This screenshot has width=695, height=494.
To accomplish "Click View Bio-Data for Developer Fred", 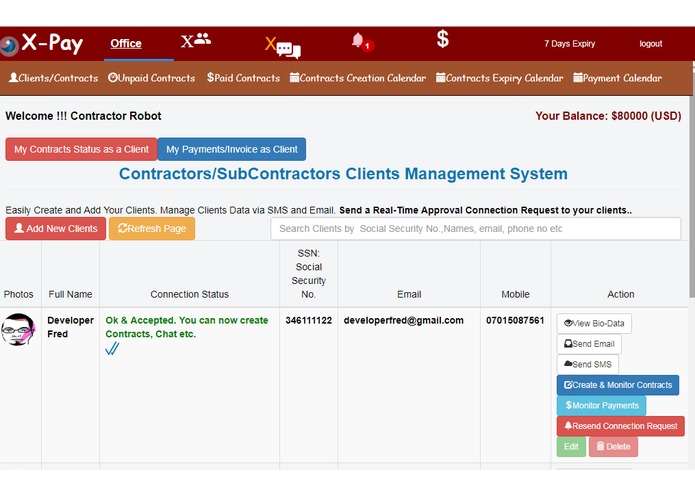I will pyautogui.click(x=594, y=323).
